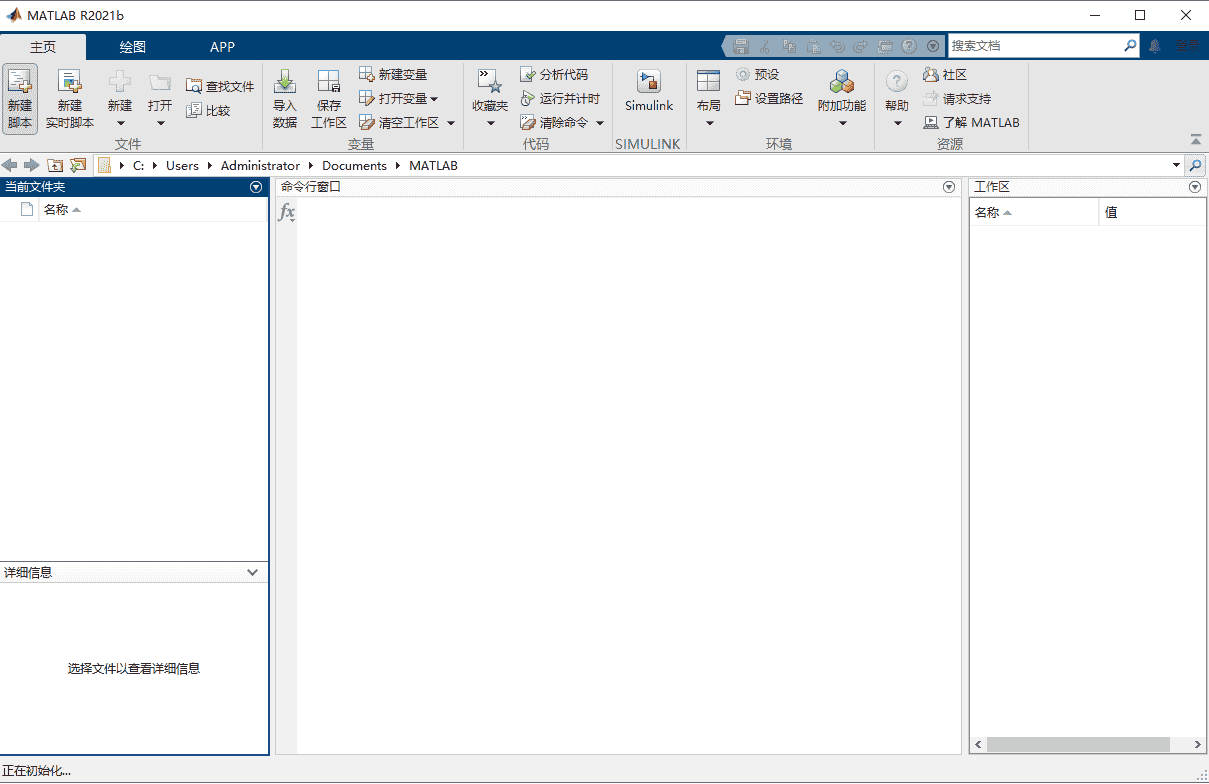
Task: Open 帮助 (Help) from the ribbon
Action: click(x=896, y=95)
